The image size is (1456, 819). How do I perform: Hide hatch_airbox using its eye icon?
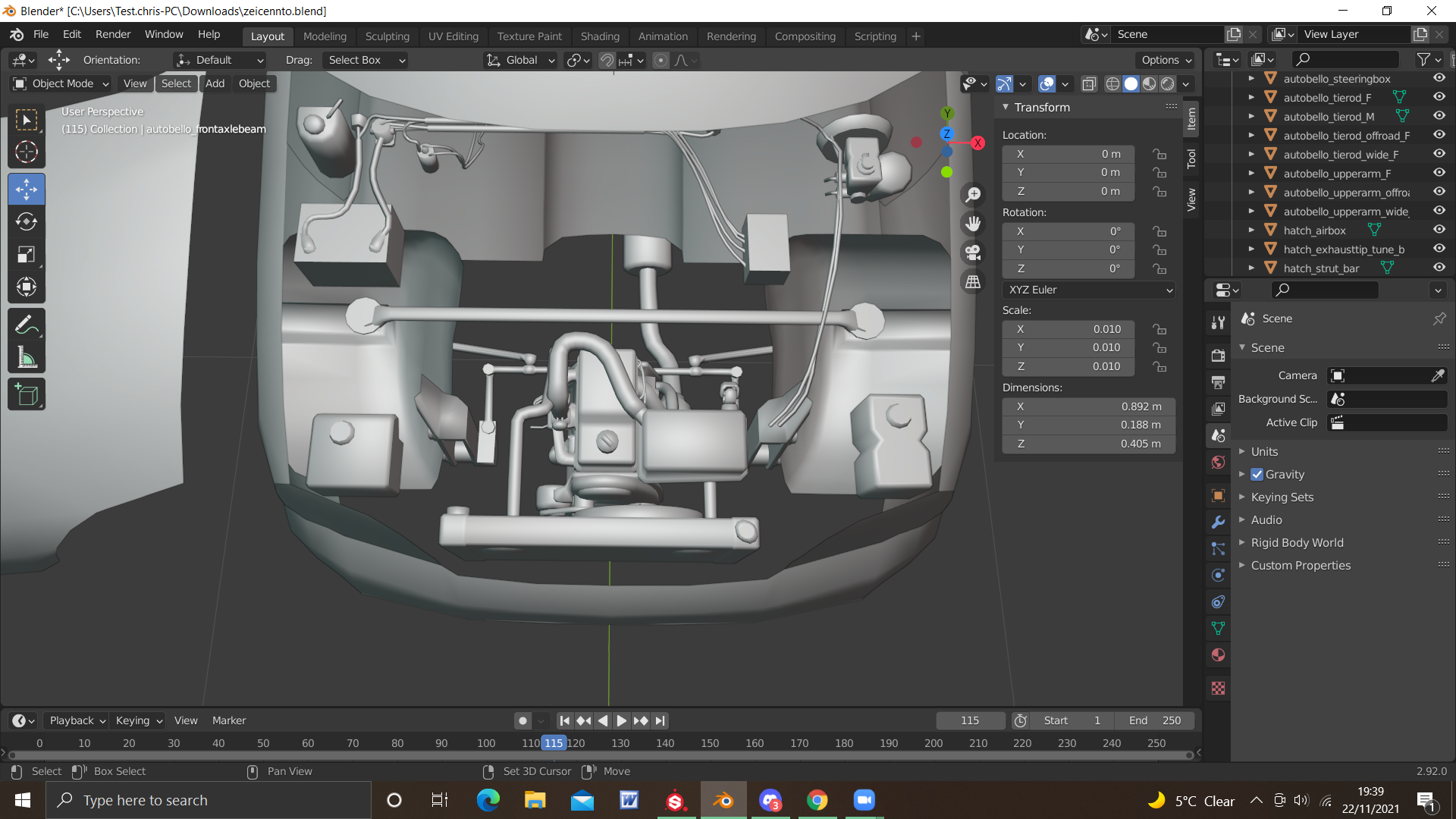click(1439, 229)
